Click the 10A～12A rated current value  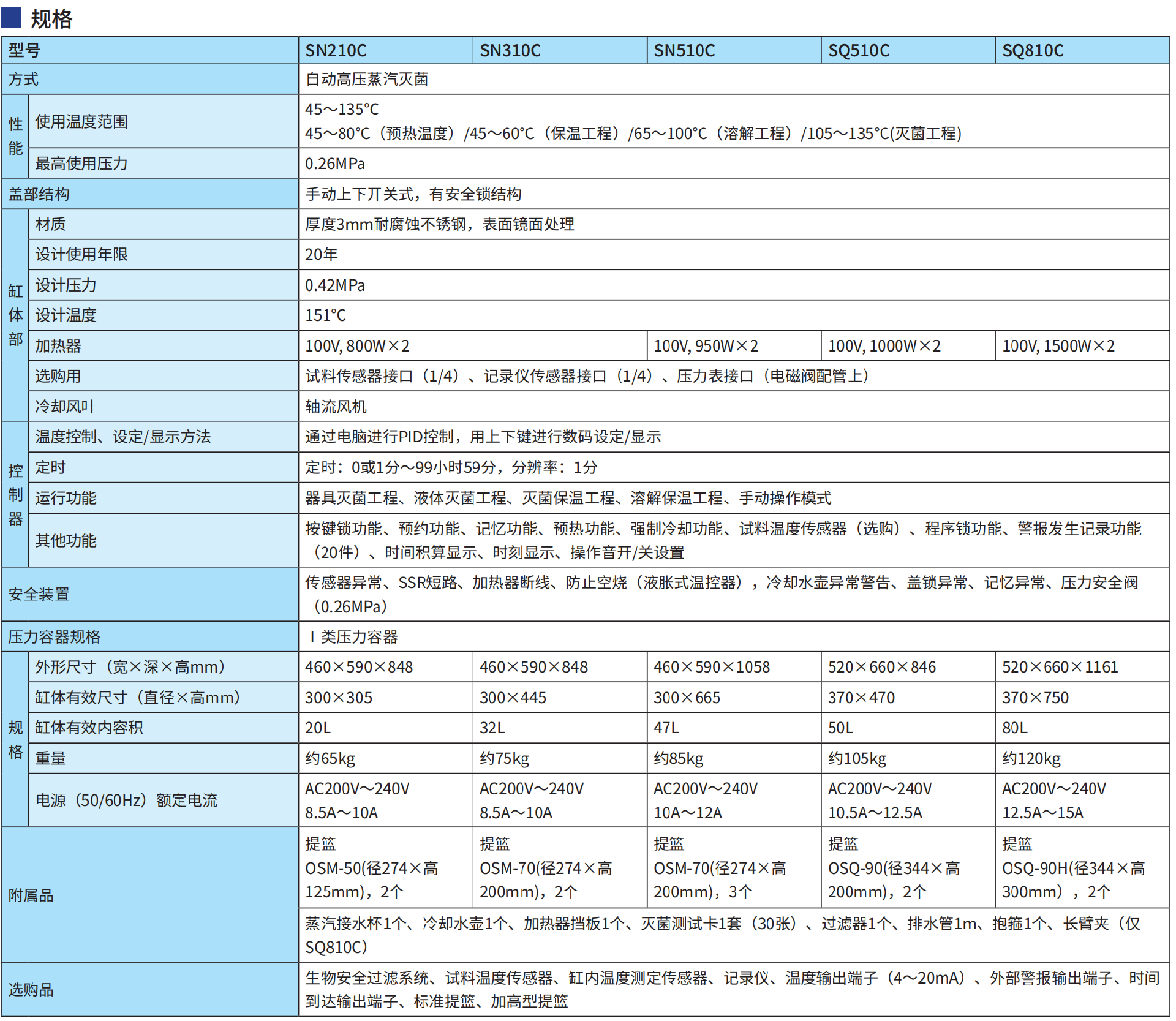click(688, 813)
